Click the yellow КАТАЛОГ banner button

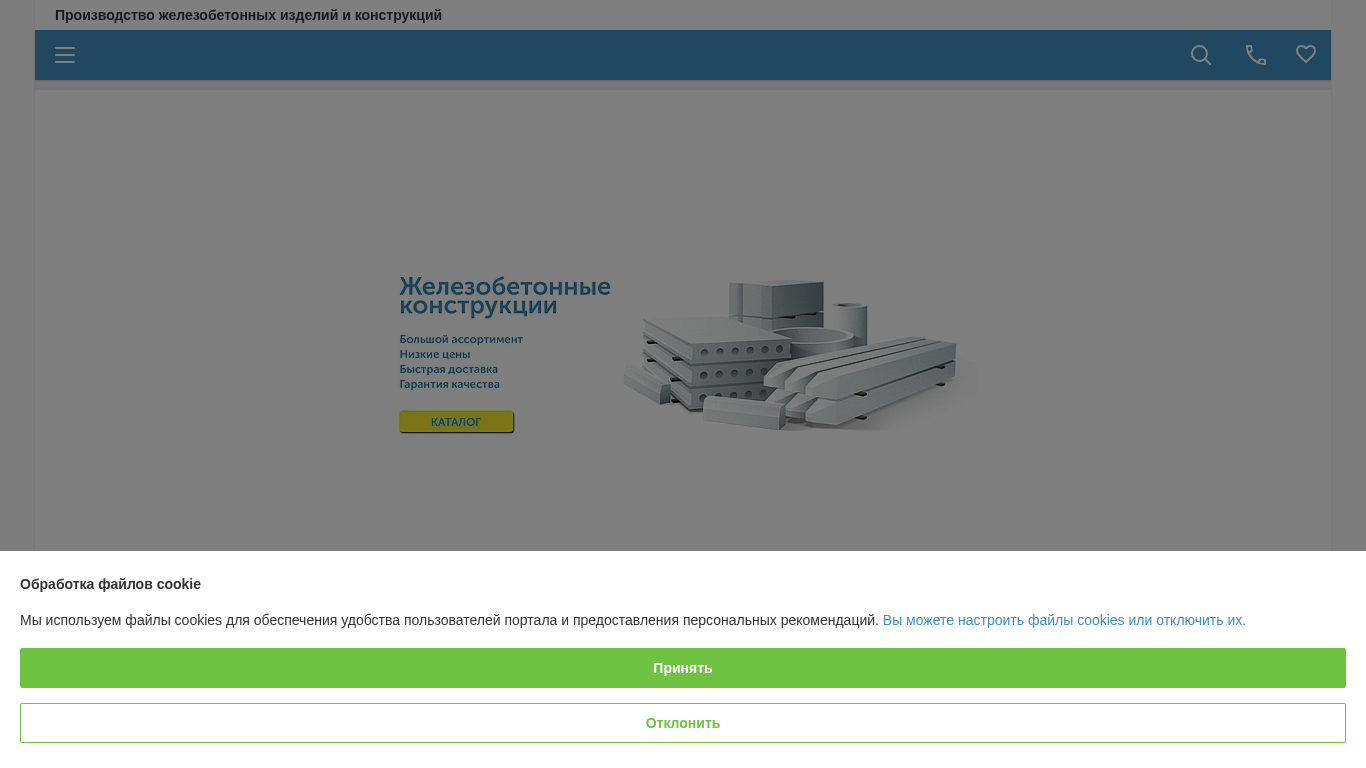coord(456,422)
